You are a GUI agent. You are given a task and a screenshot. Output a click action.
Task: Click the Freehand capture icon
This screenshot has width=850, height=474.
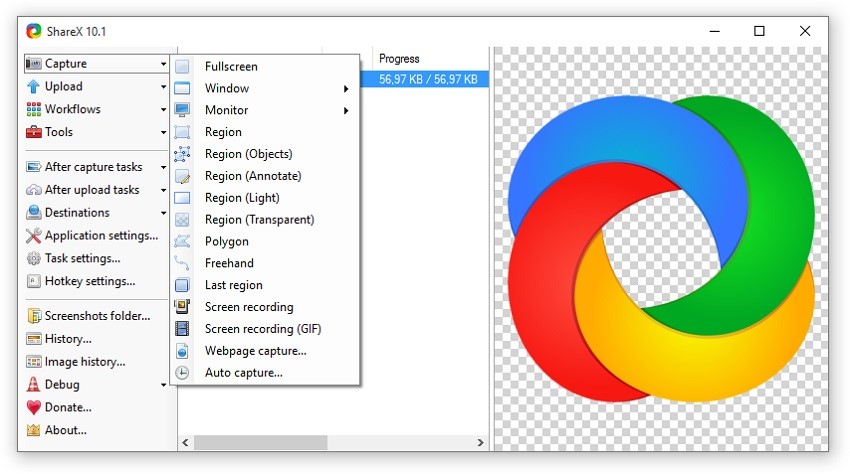click(182, 263)
